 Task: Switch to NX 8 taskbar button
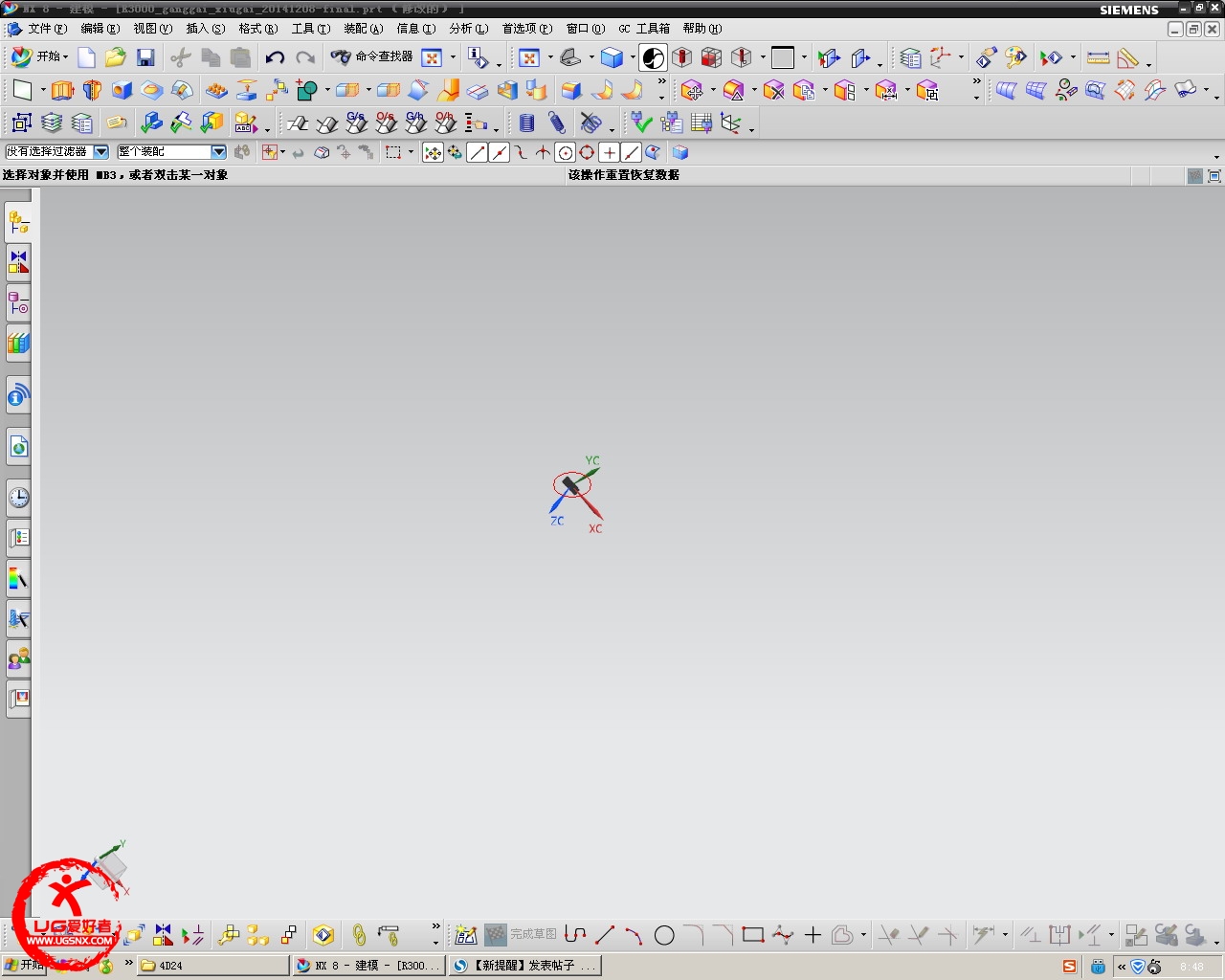point(369,966)
